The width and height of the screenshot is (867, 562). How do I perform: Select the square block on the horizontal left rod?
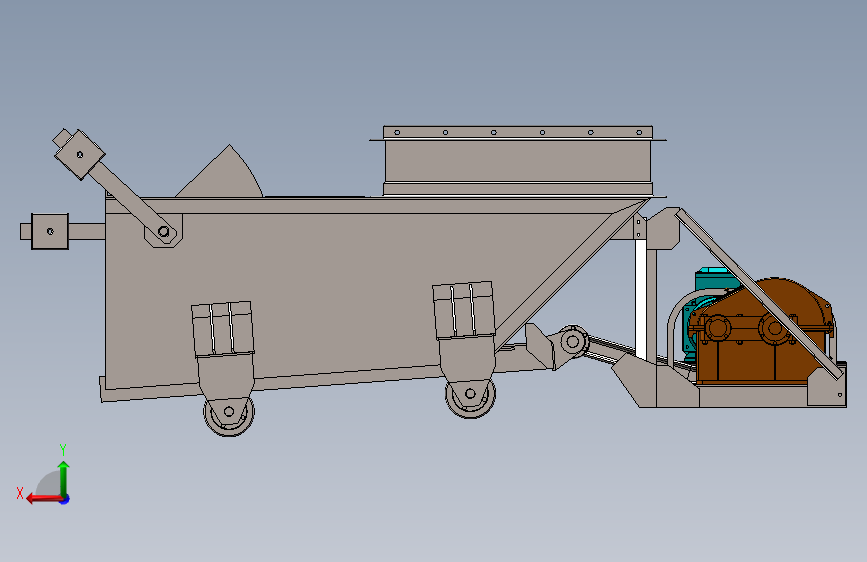(x=50, y=231)
